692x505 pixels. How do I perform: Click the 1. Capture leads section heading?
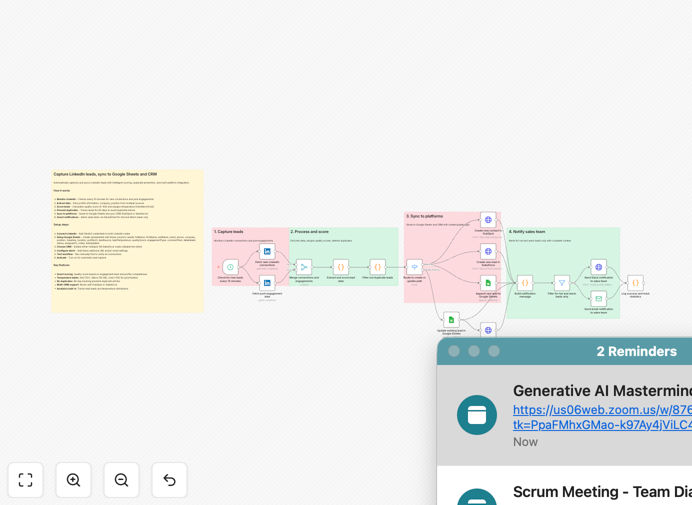pos(229,232)
